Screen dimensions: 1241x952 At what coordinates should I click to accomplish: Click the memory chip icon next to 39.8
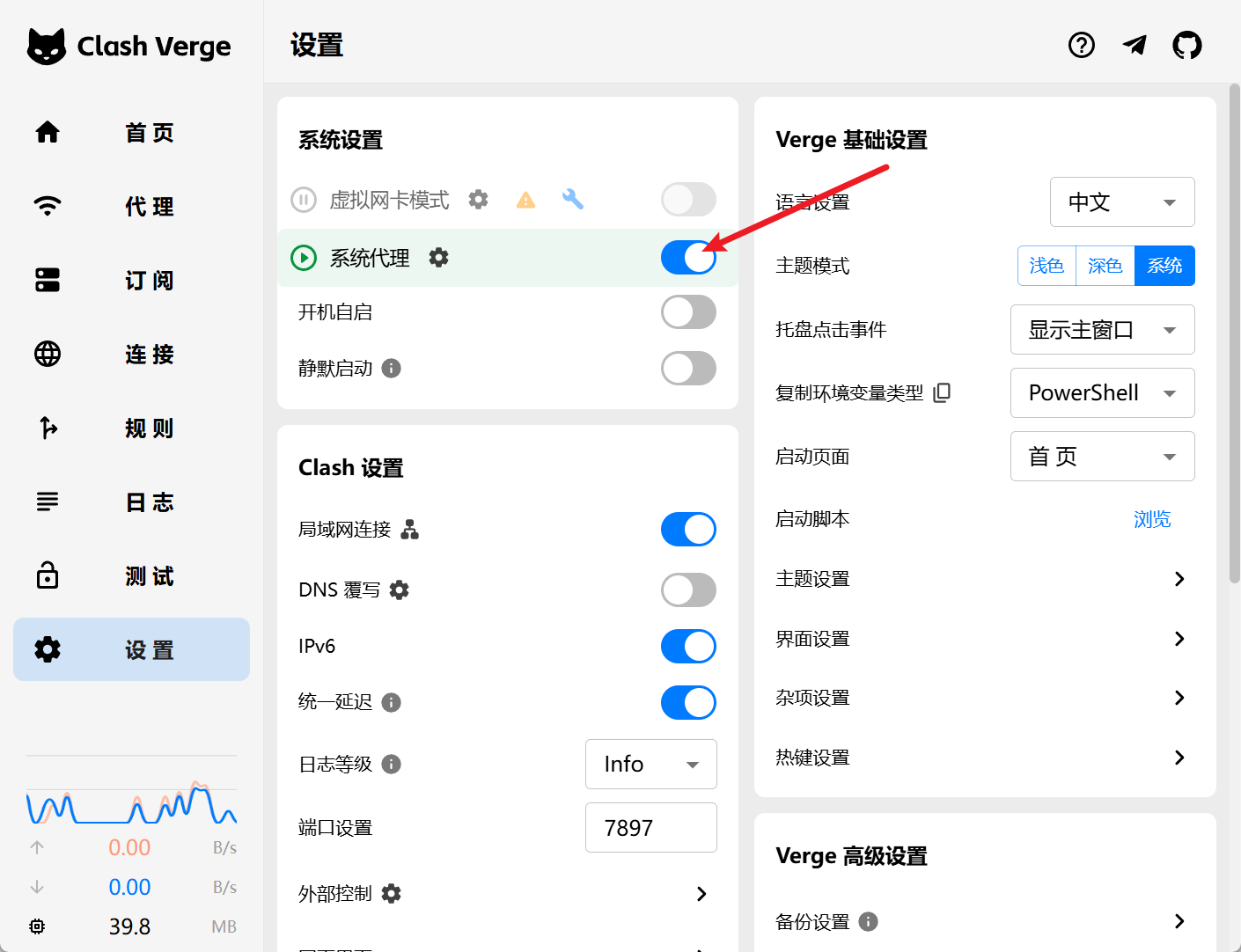[x=37, y=926]
